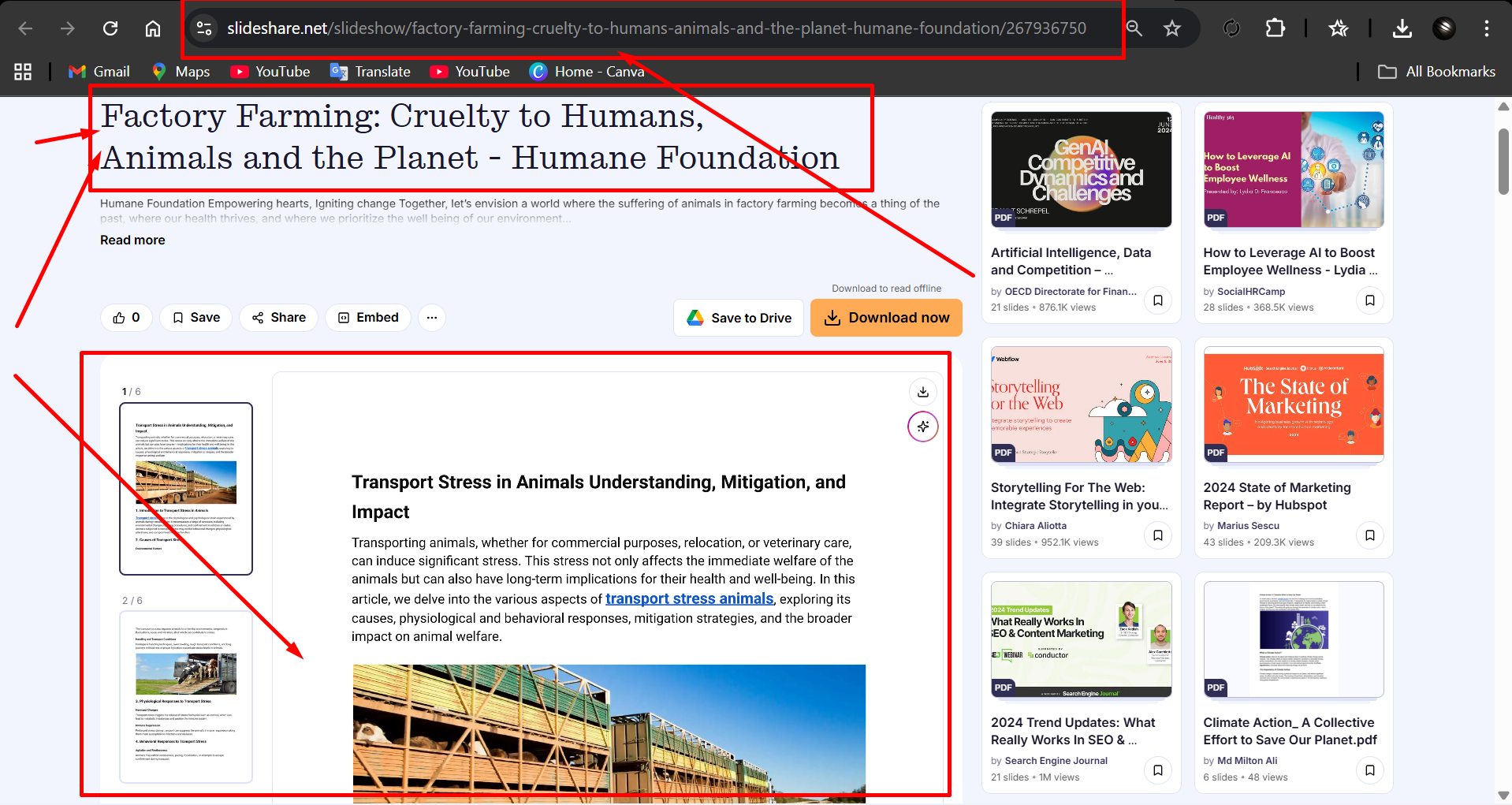Open 2024 Trend Updates slideshow title

[1073, 732]
